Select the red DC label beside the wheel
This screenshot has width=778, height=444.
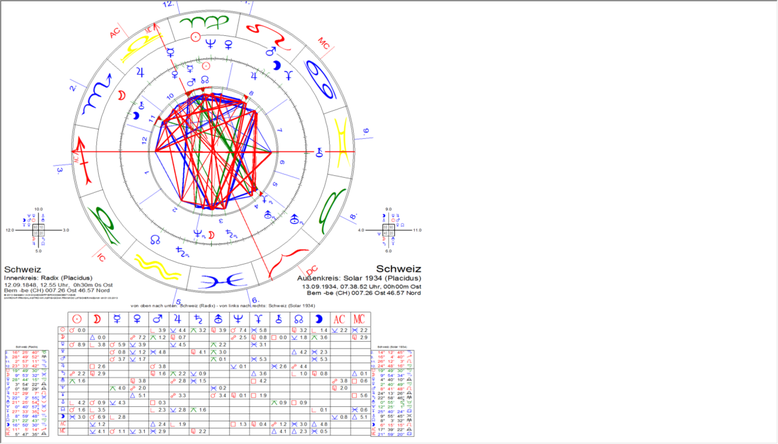pyautogui.click(x=312, y=270)
